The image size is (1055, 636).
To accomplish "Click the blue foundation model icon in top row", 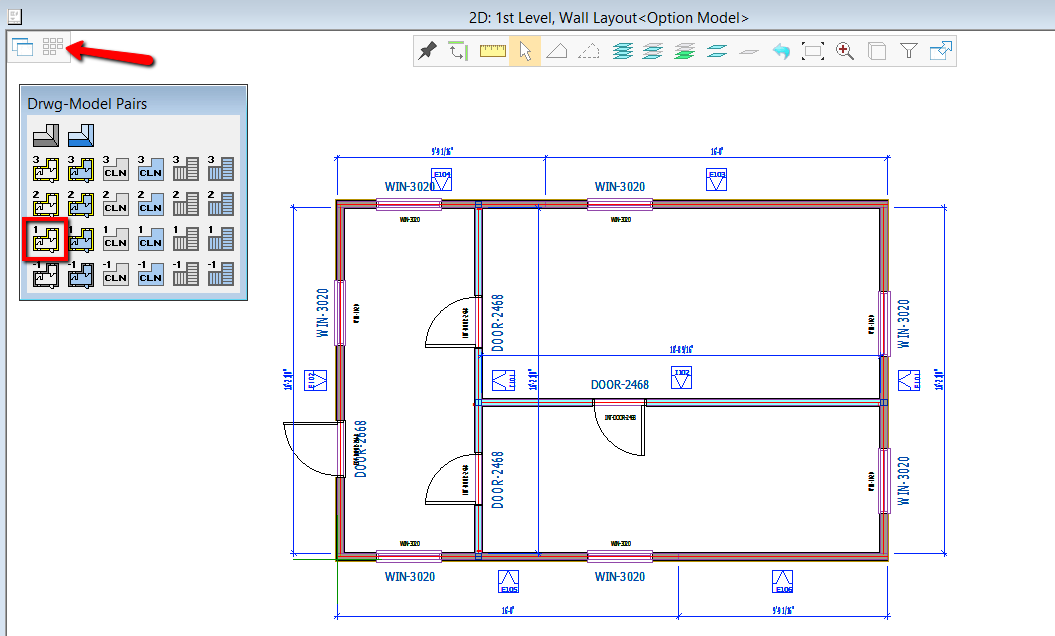I will [x=81, y=134].
